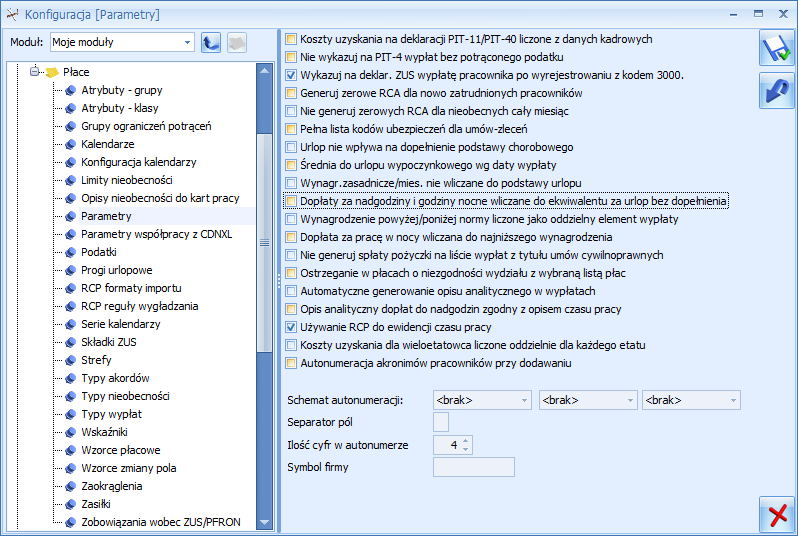Viewport: 798px width, 536px height.
Task: Click the icon beside Kalendarze
Action: (x=71, y=145)
